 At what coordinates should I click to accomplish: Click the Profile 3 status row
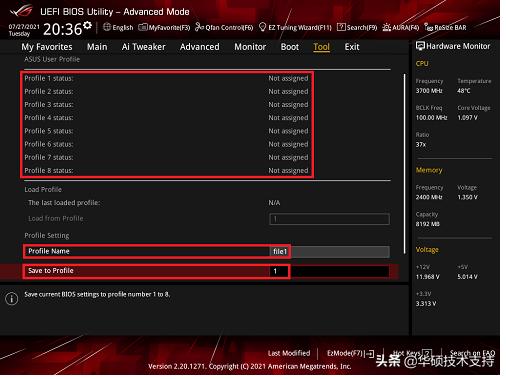click(x=166, y=105)
